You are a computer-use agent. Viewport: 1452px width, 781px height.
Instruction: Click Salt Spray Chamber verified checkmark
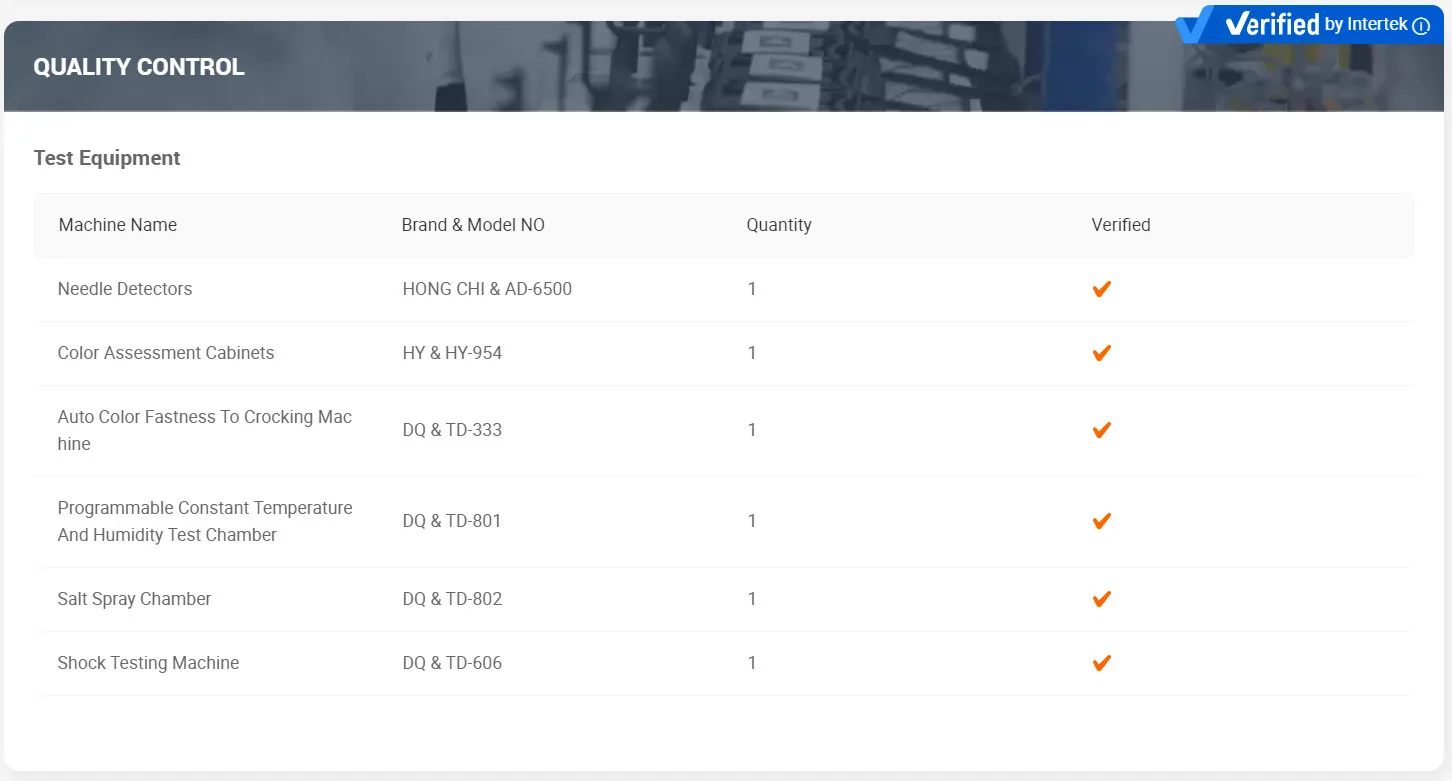[1102, 599]
